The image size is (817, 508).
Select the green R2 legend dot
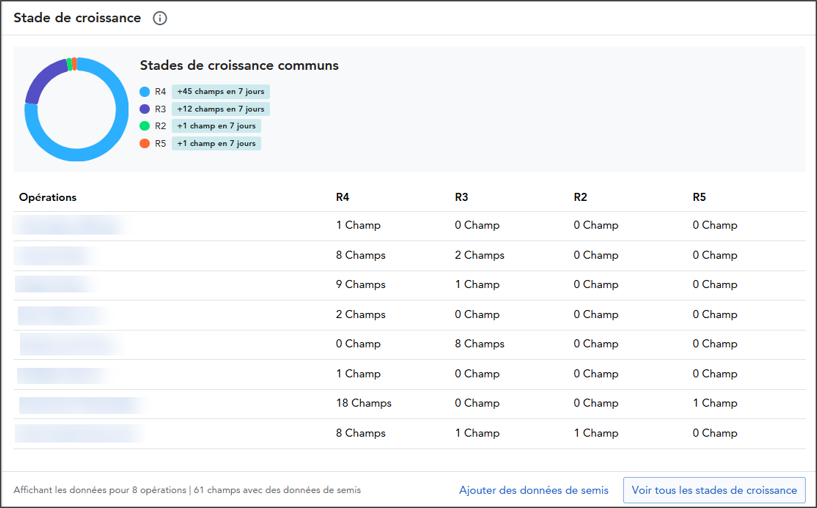click(x=145, y=126)
